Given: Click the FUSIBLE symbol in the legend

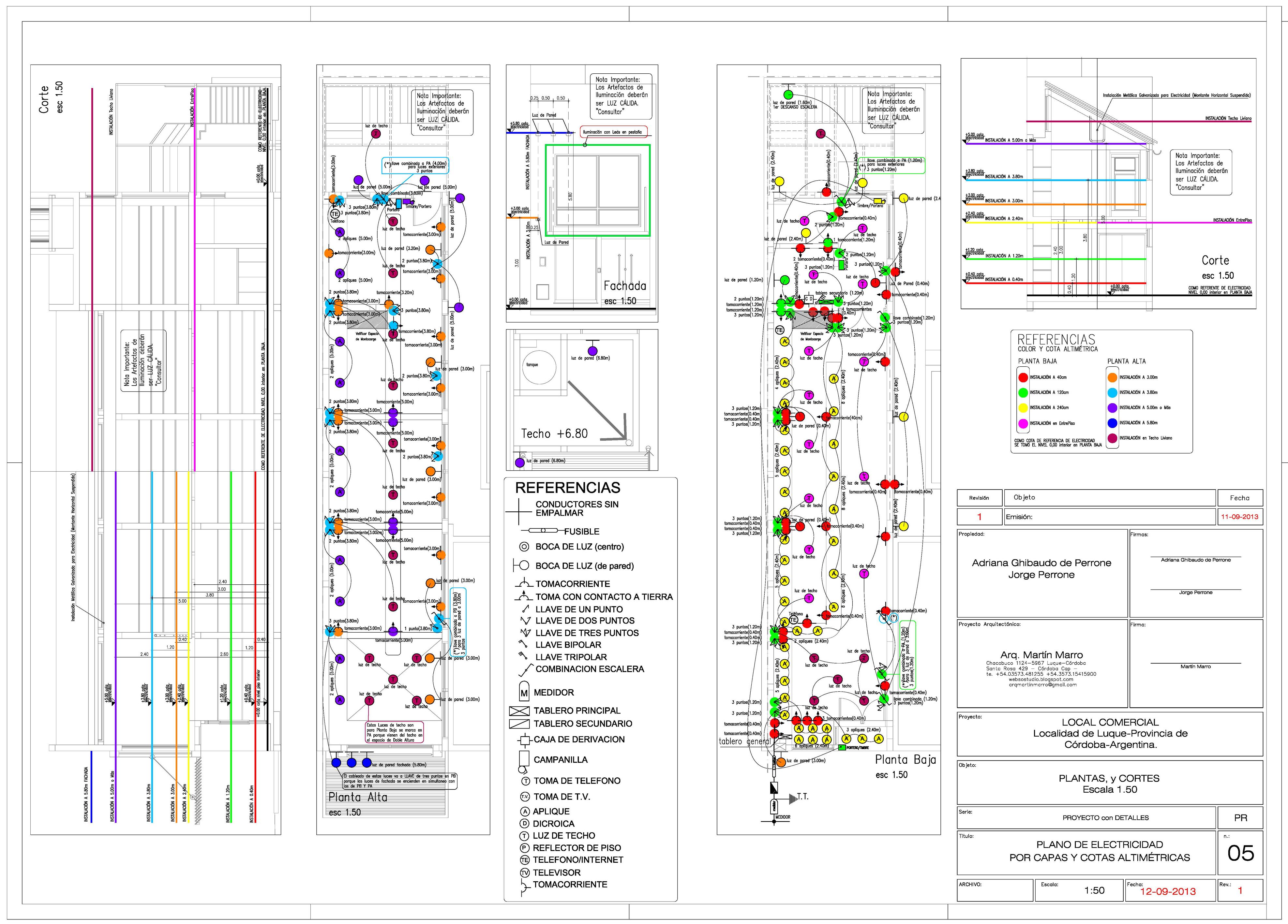Looking at the screenshot, I should coord(543,531).
